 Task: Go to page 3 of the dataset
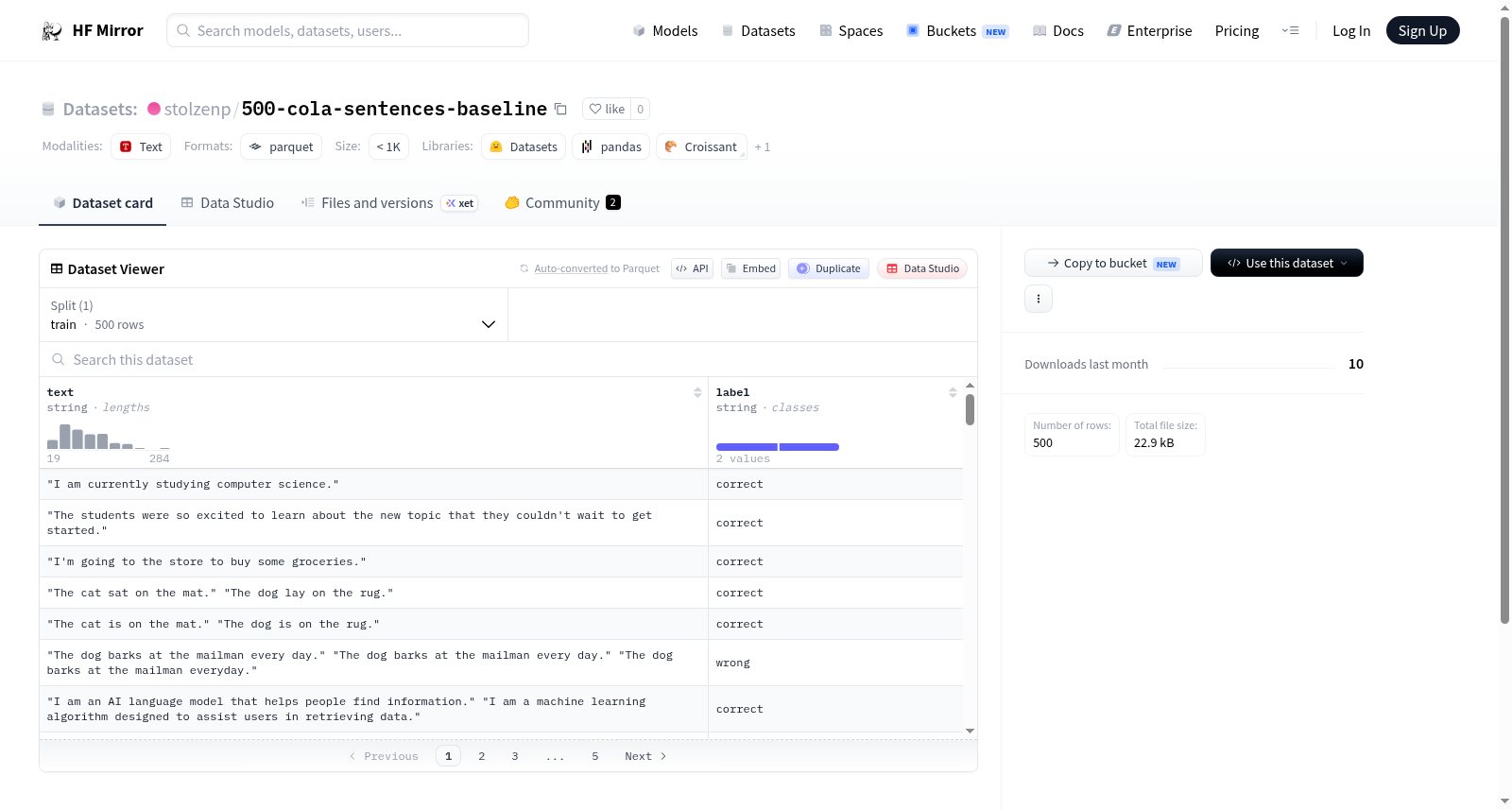tap(515, 756)
